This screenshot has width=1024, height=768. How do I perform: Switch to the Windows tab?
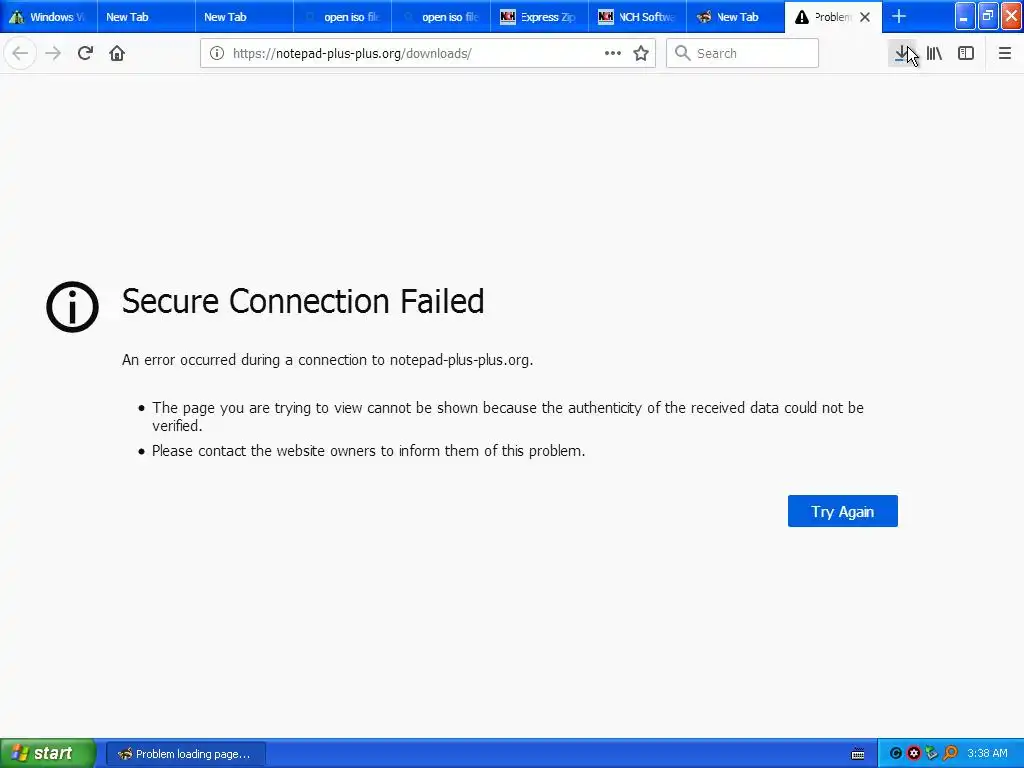pyautogui.click(x=45, y=17)
